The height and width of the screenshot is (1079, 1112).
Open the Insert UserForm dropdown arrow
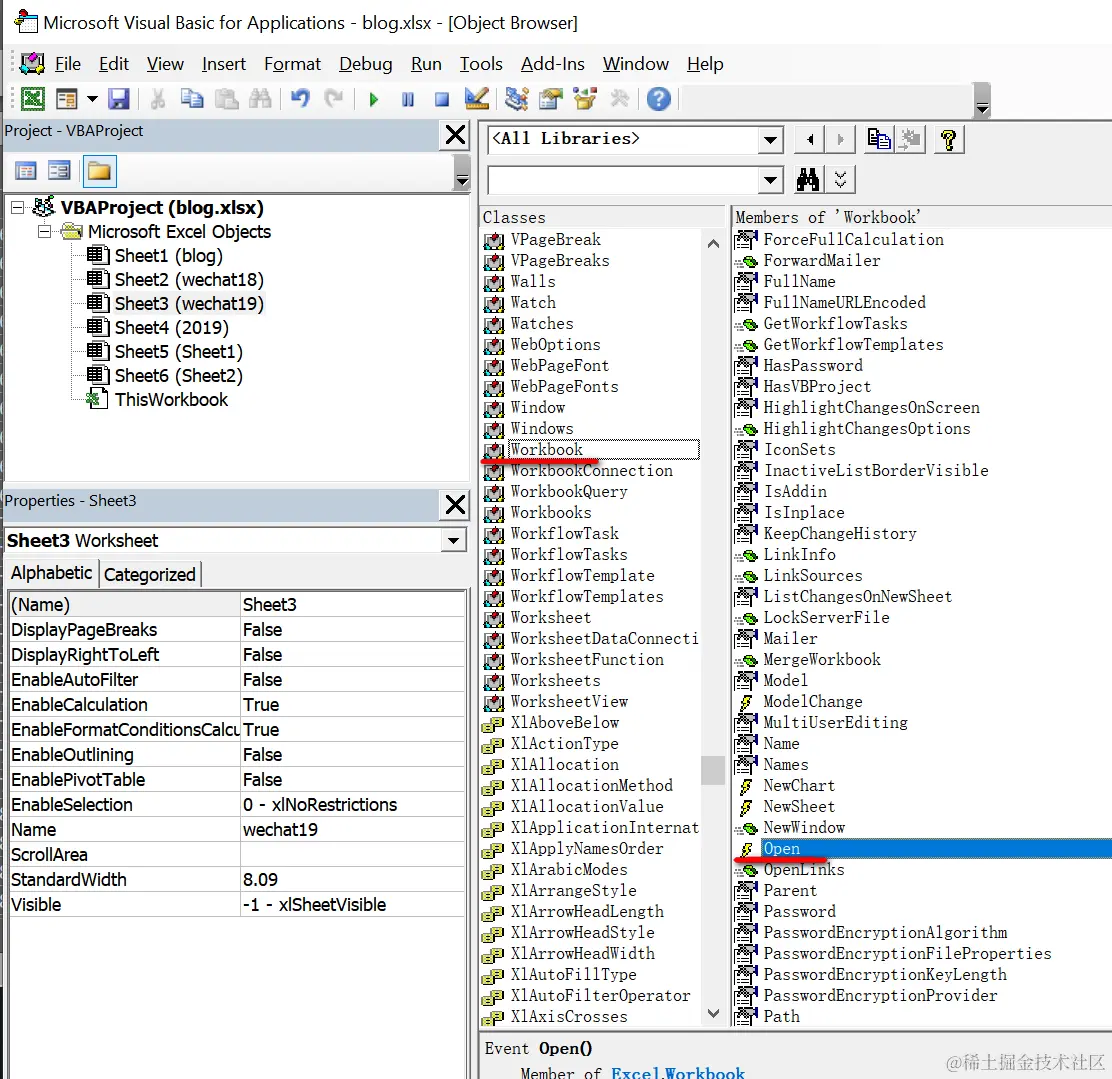[x=92, y=99]
